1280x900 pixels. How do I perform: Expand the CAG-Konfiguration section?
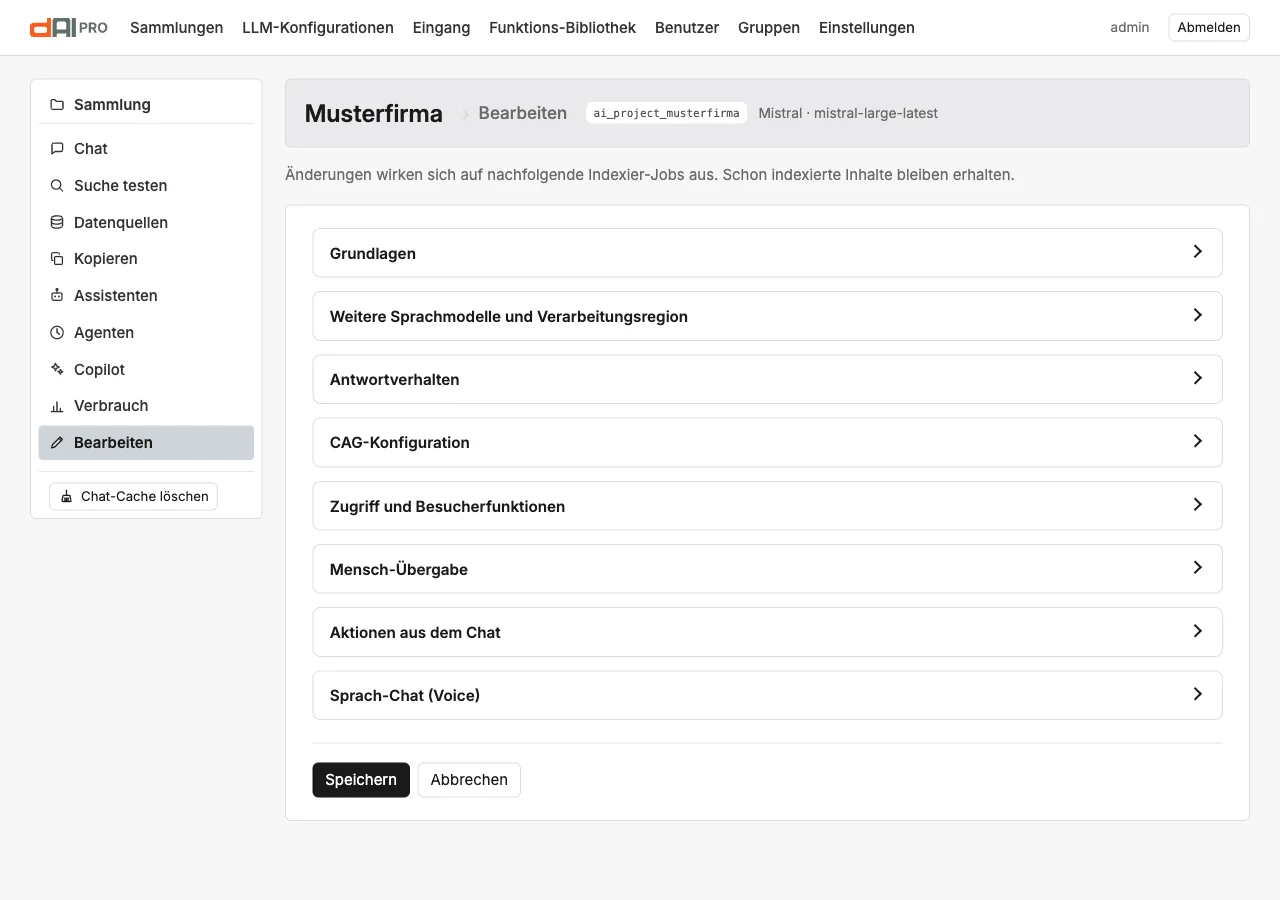click(x=767, y=442)
